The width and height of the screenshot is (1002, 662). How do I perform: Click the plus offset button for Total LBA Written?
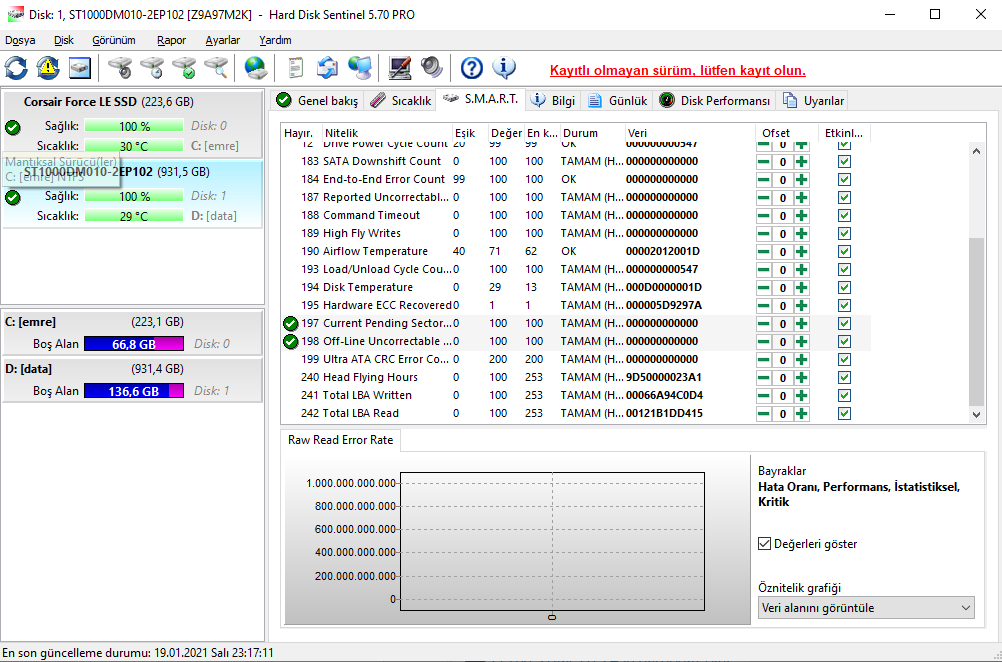click(801, 396)
